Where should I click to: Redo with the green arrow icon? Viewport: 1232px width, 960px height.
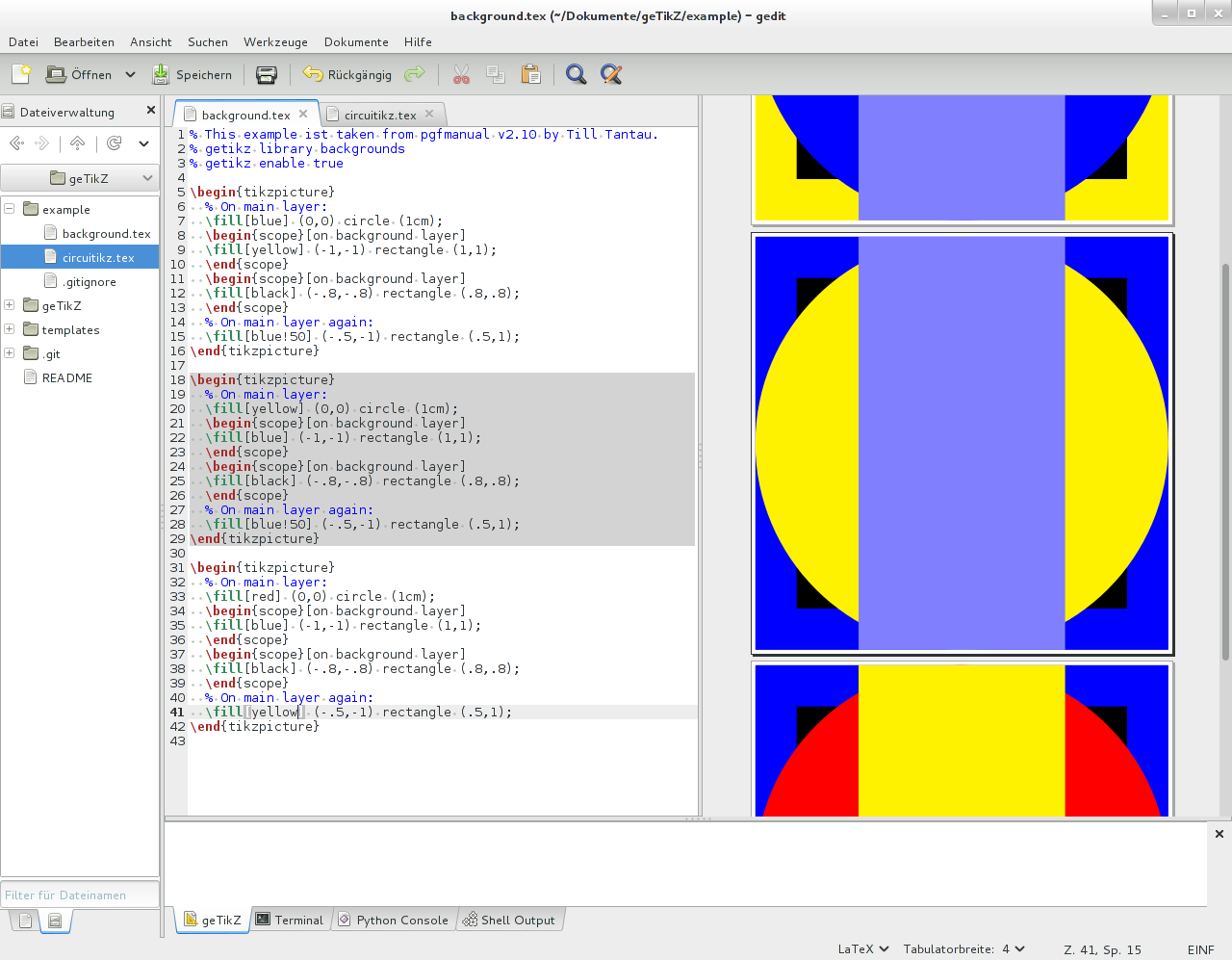pos(415,74)
